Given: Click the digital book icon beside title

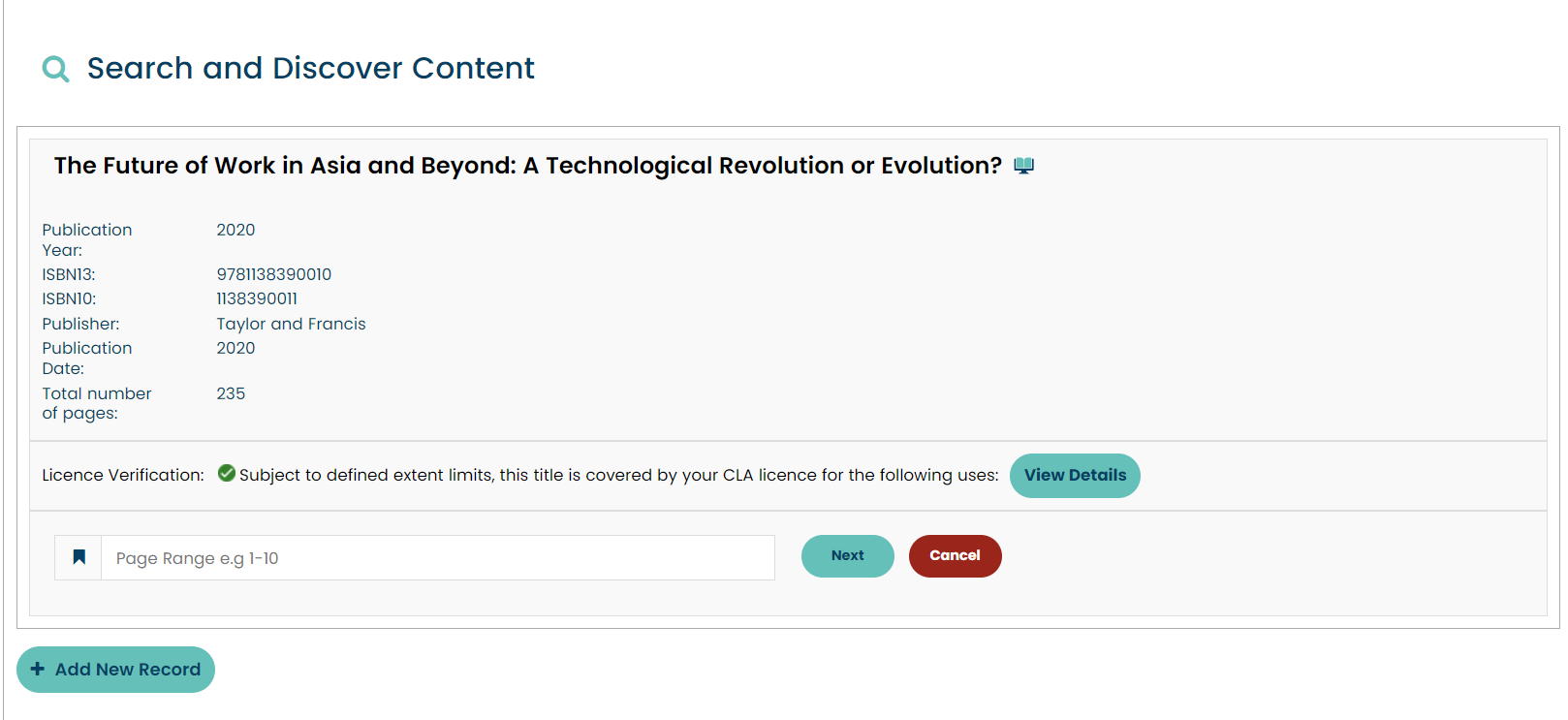Looking at the screenshot, I should (1023, 166).
